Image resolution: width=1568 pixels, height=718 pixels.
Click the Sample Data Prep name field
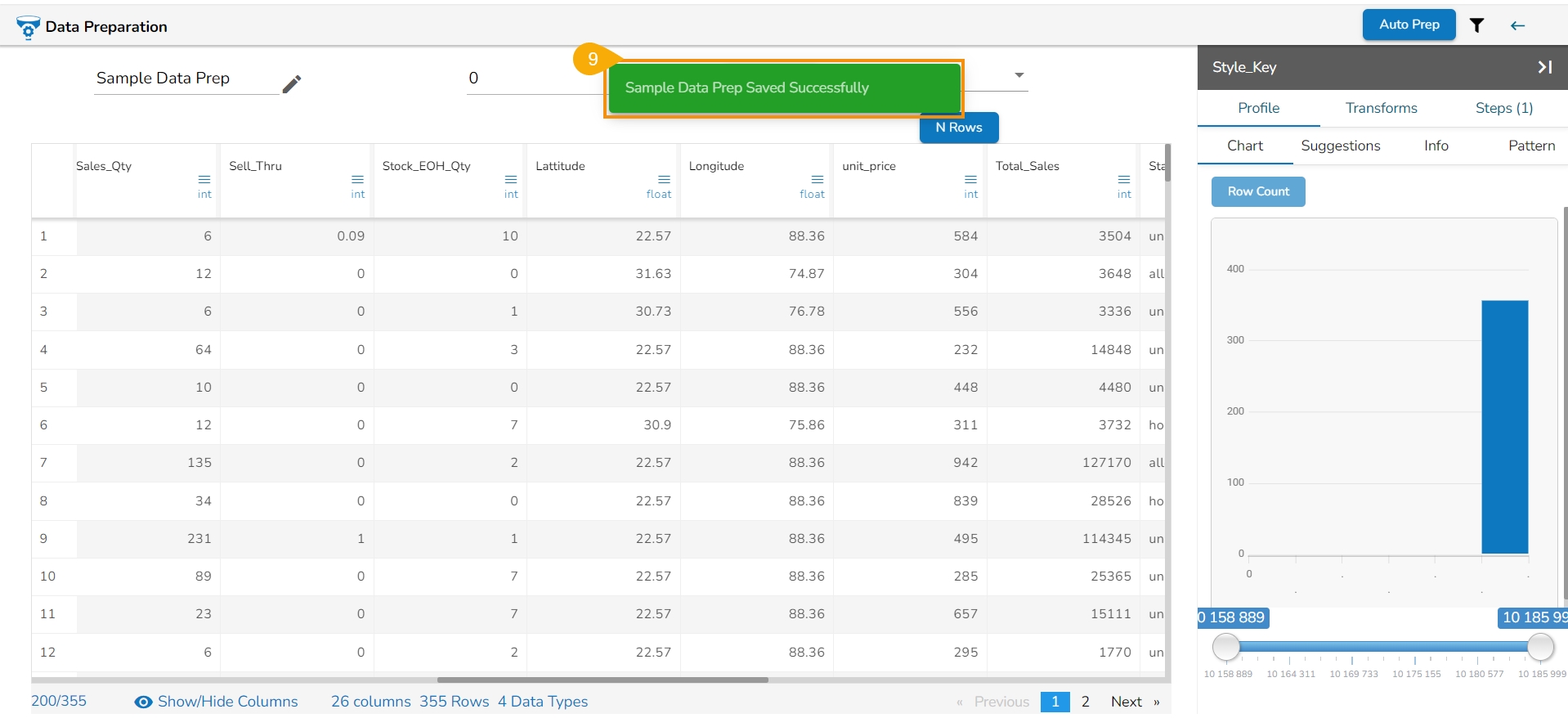tap(186, 79)
